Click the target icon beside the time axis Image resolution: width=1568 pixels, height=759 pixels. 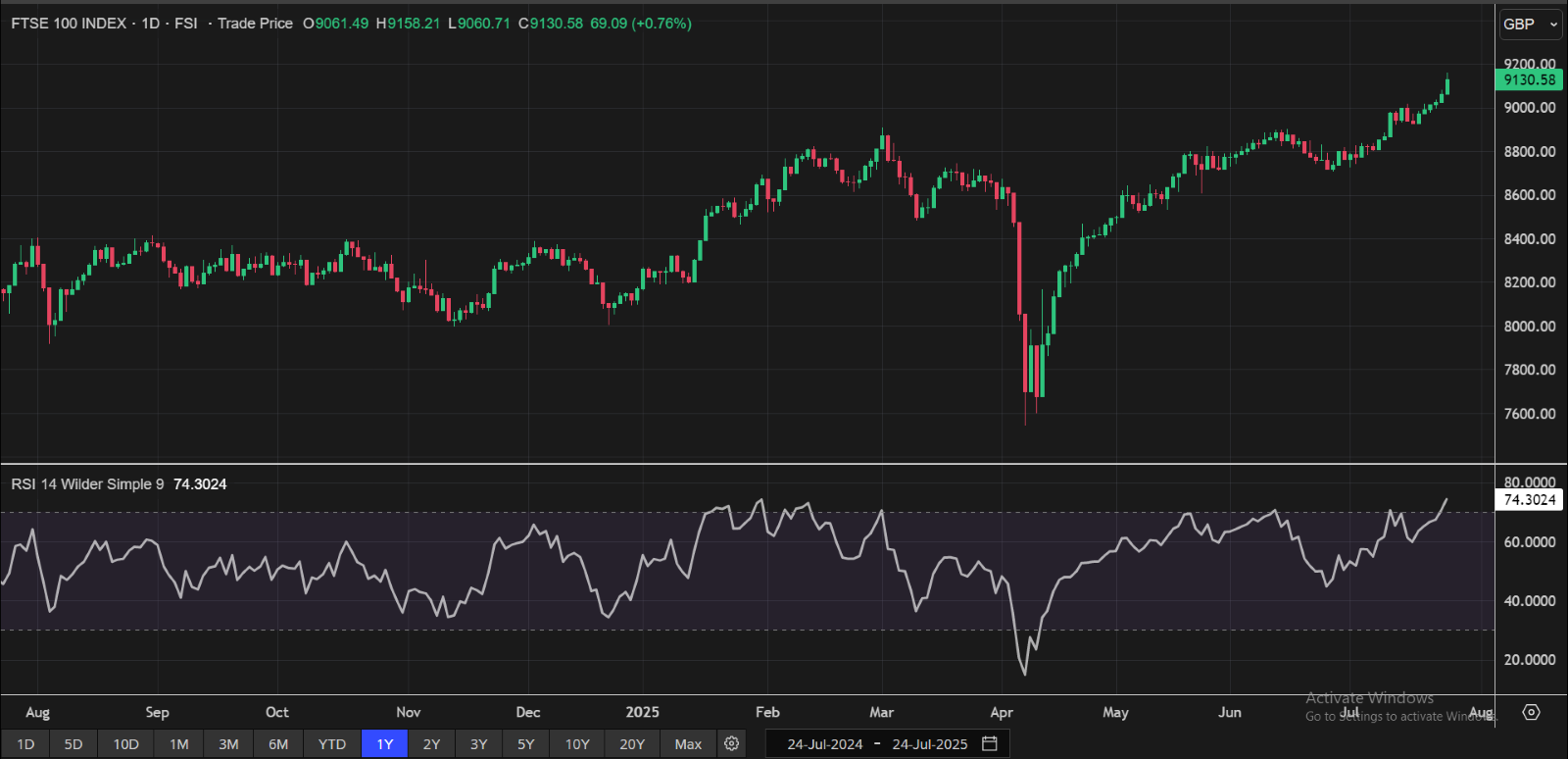pos(1531,713)
